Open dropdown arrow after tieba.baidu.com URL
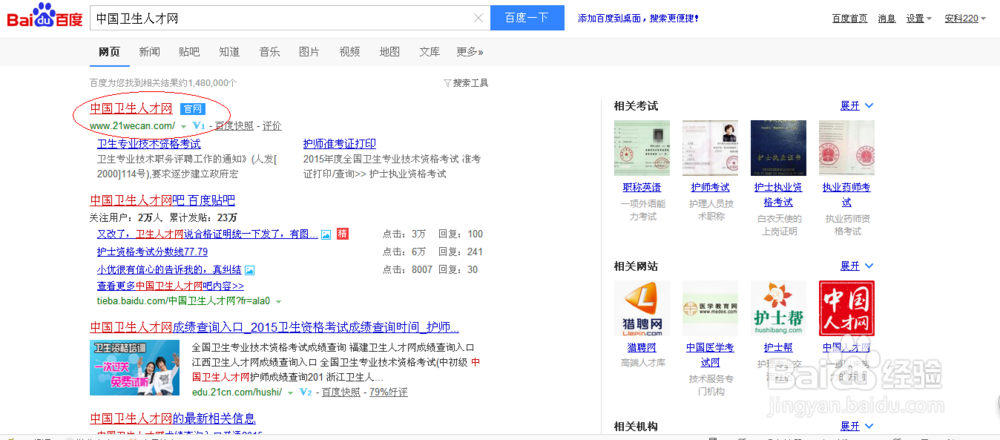 279,301
